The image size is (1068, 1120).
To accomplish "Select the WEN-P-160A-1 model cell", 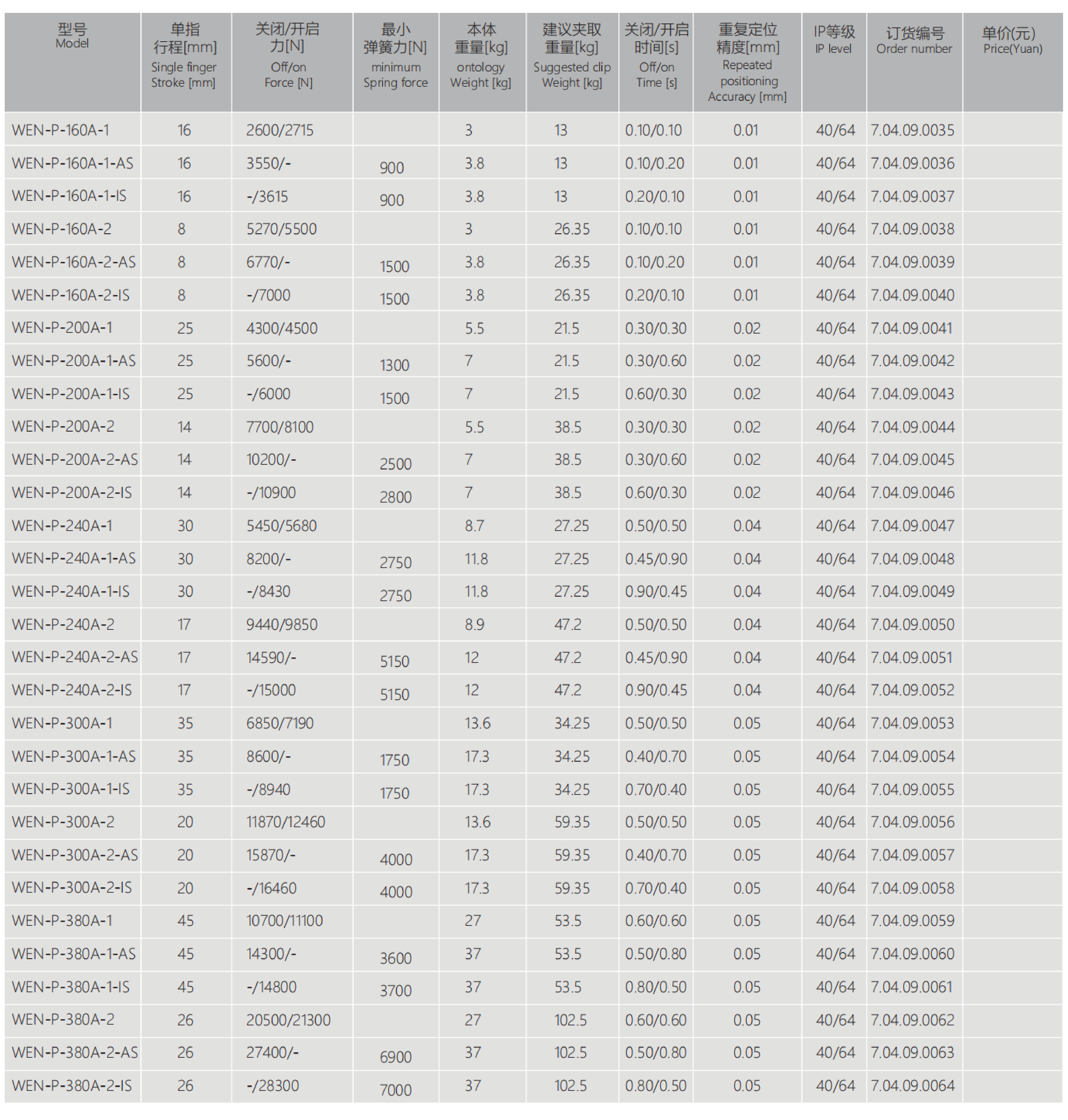I will pyautogui.click(x=60, y=130).
